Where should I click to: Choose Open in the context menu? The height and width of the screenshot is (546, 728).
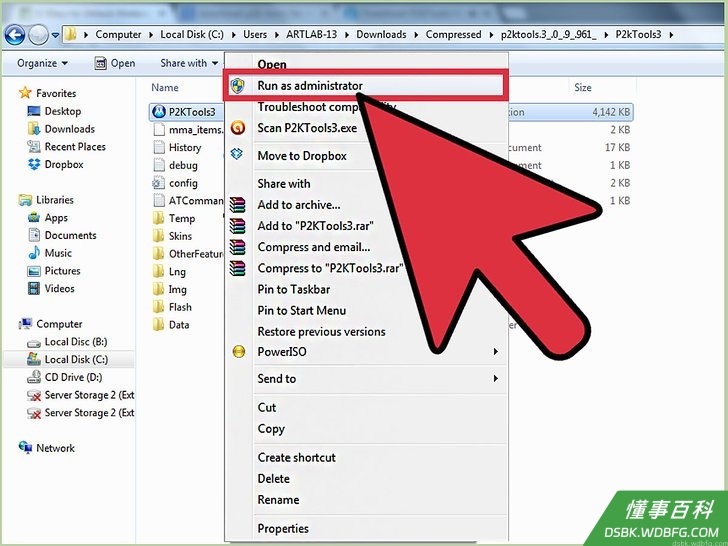(272, 65)
